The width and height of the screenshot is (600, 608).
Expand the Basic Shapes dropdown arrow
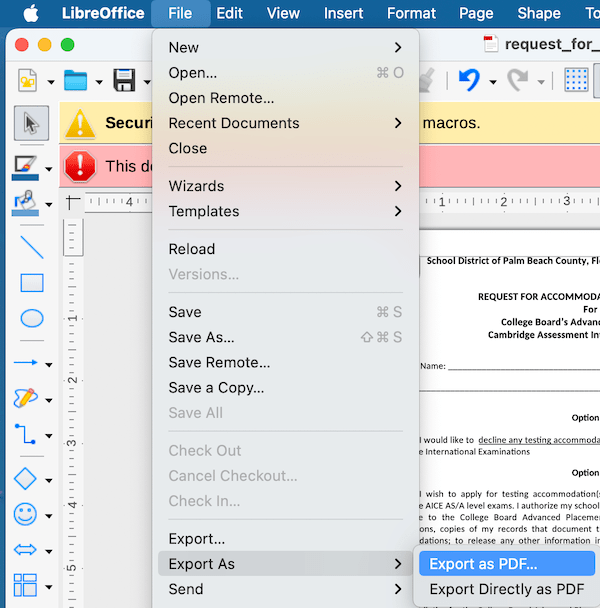point(49,480)
